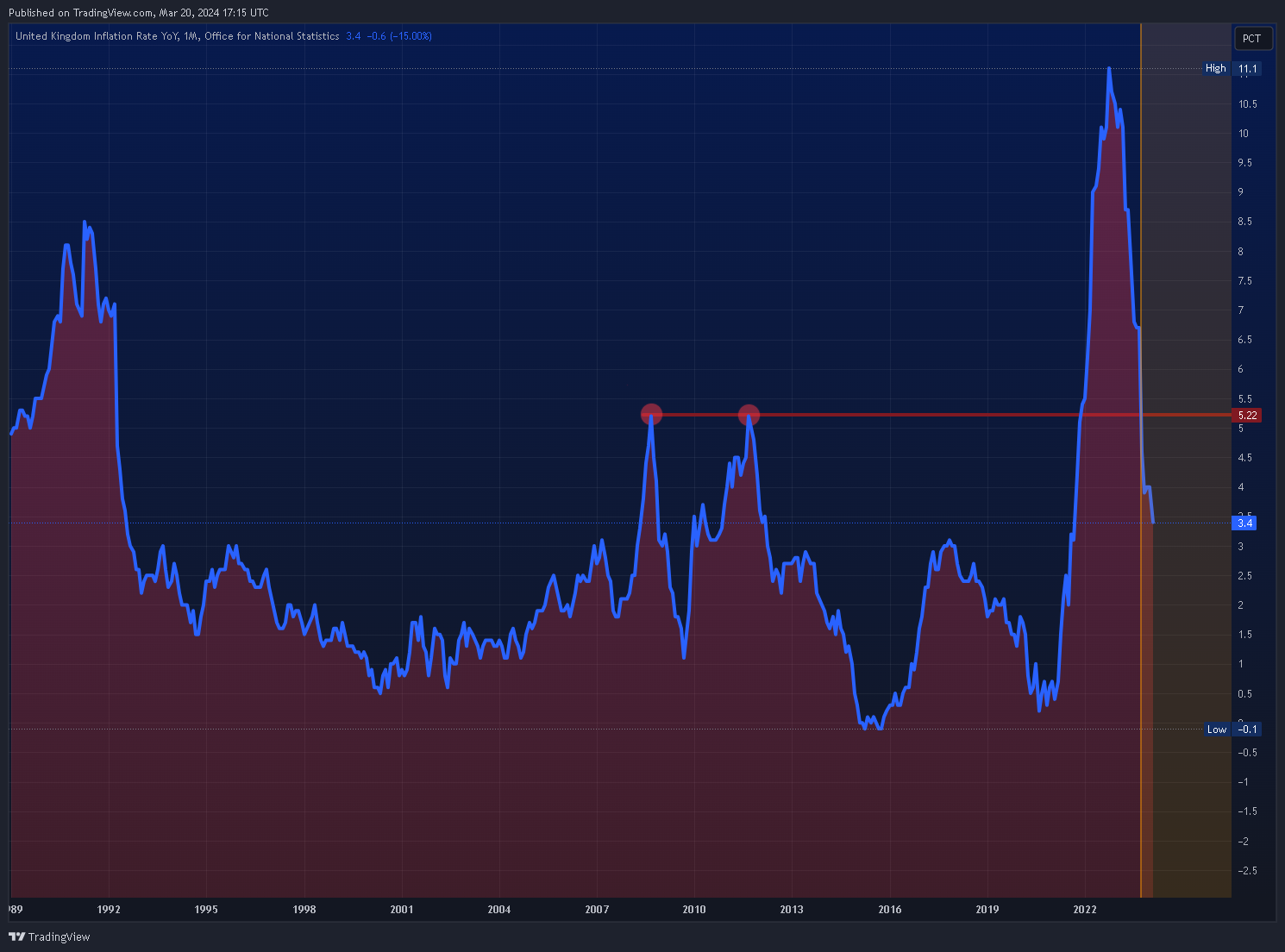Click the chart title United Kingdom Inflation Rate YoY
Image resolution: width=1285 pixels, height=952 pixels.
97,36
